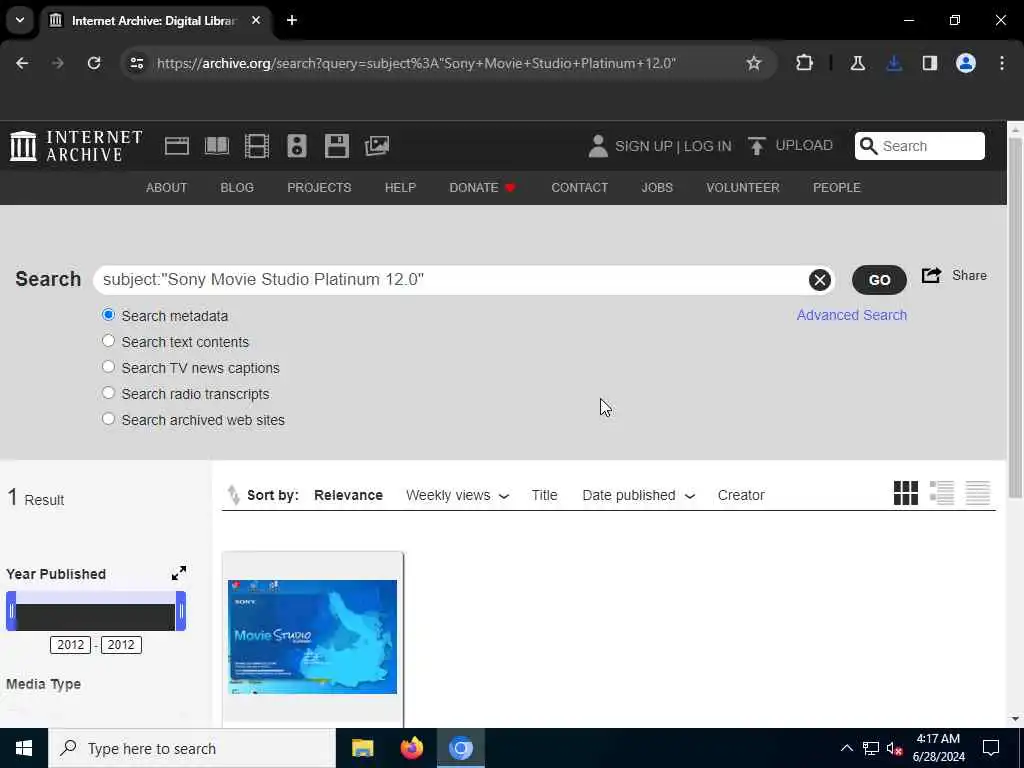Image resolution: width=1024 pixels, height=768 pixels.
Task: Open the JOBS menu item
Action: 657,187
